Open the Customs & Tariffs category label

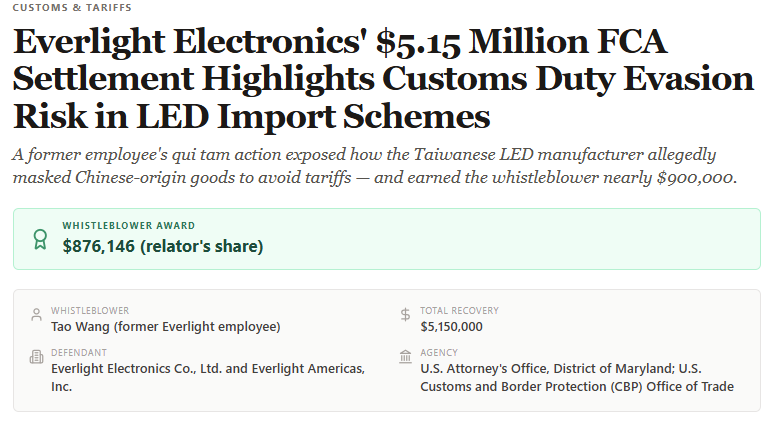[x=72, y=7]
